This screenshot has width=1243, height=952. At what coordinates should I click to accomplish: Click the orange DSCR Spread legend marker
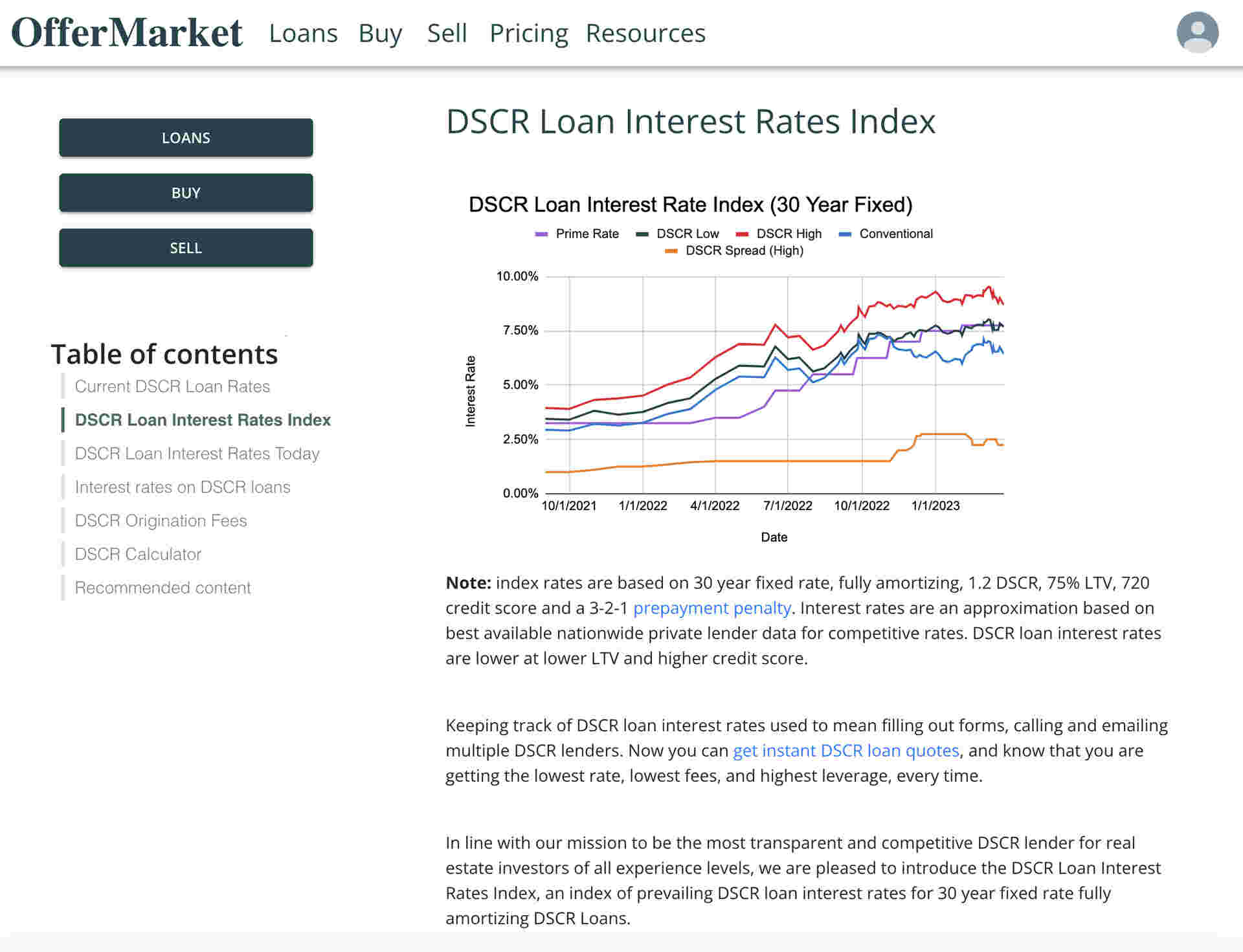click(x=671, y=251)
